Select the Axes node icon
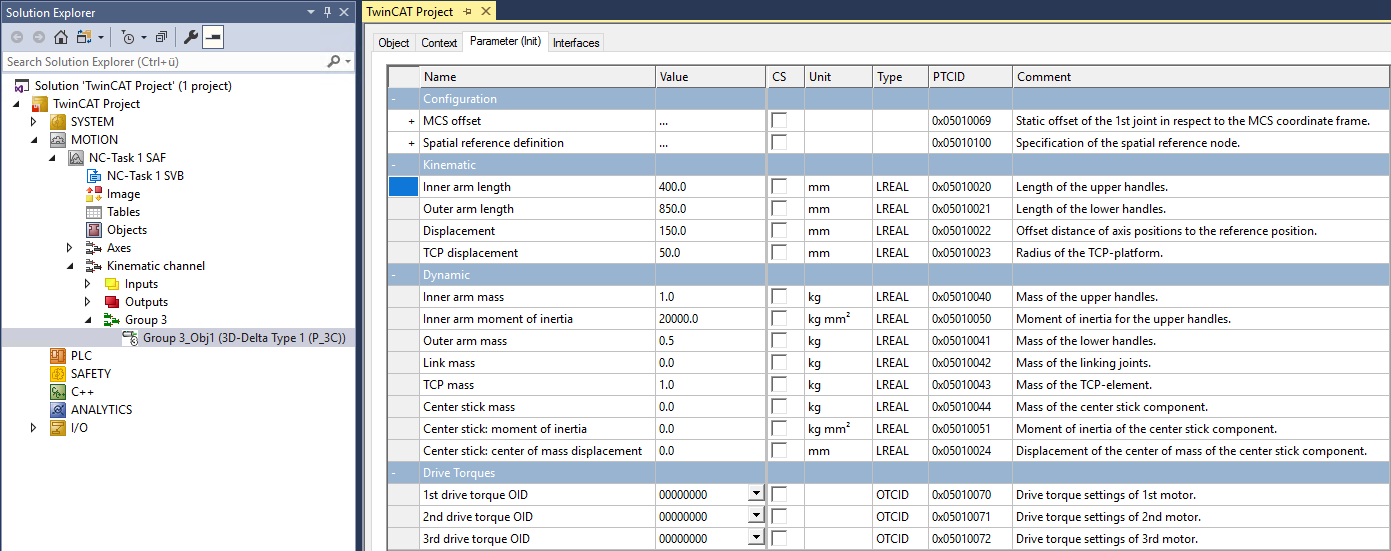This screenshot has height=551, width=1391. pos(94,248)
